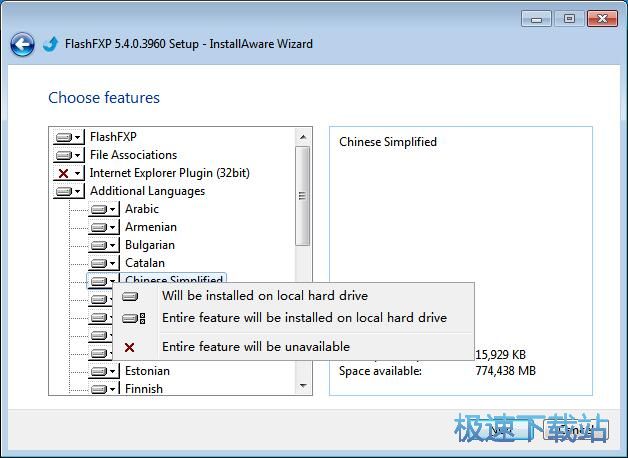Select the File Associations feature row
Viewport: 628px width, 458px height.
(x=133, y=155)
